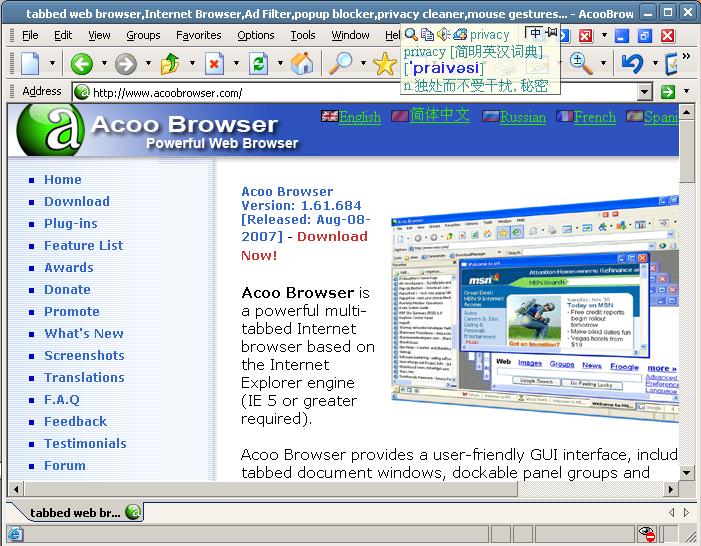Screen dimensions: 701x546
Task: Click the popup blocker status bar icon
Action: tap(648, 535)
